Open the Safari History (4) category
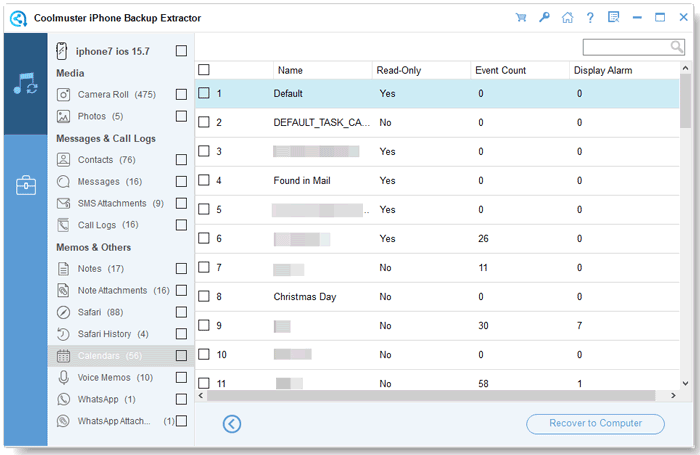Screen dimensions: 700x455 click(x=113, y=334)
